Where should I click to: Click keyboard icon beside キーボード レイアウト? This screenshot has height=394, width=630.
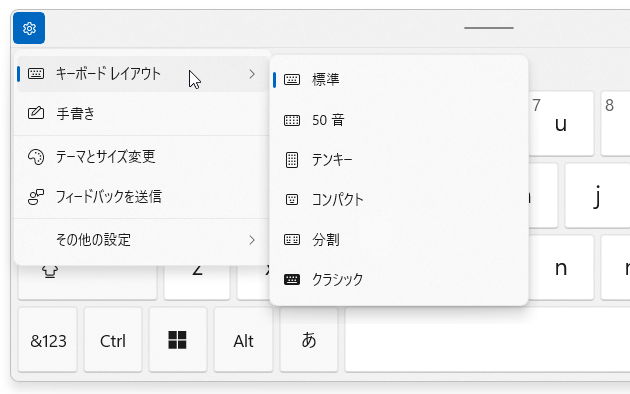point(36,73)
